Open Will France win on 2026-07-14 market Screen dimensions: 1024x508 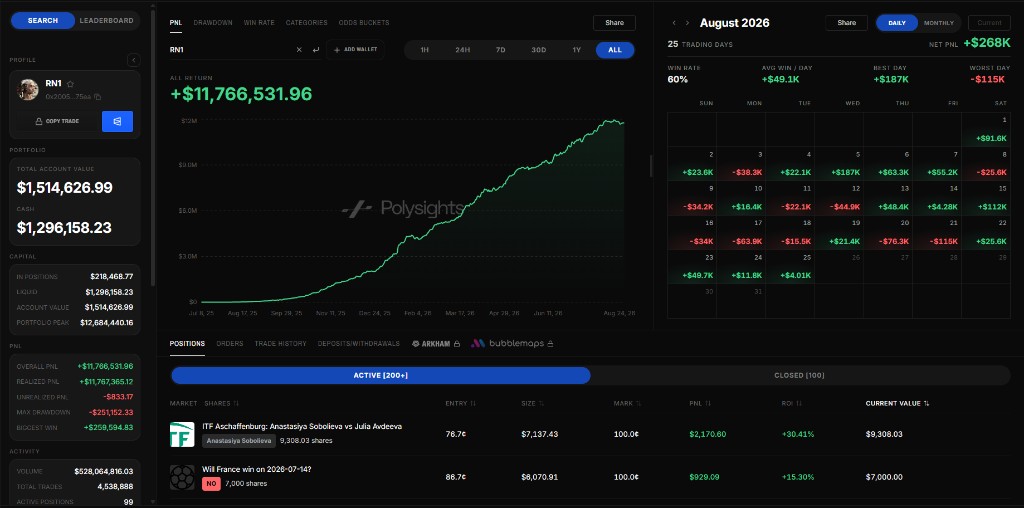(257, 469)
